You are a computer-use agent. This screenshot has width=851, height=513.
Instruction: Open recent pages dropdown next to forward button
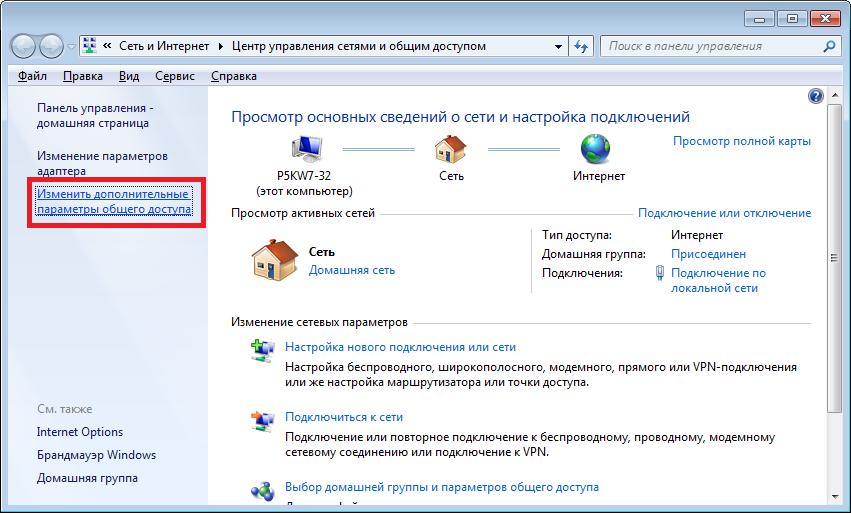tap(71, 46)
